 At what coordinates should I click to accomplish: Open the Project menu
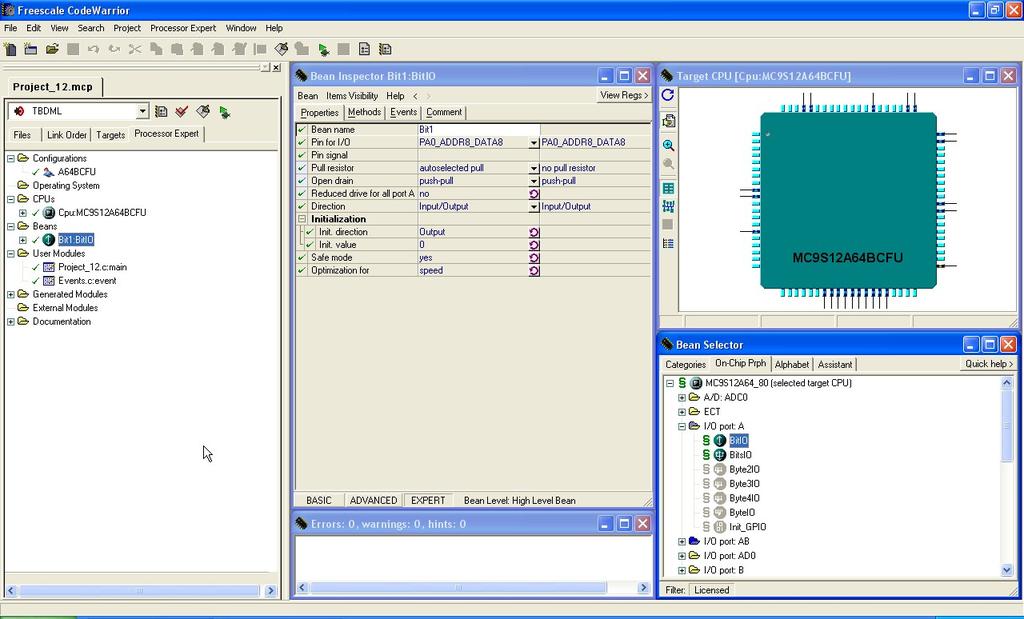coord(127,28)
